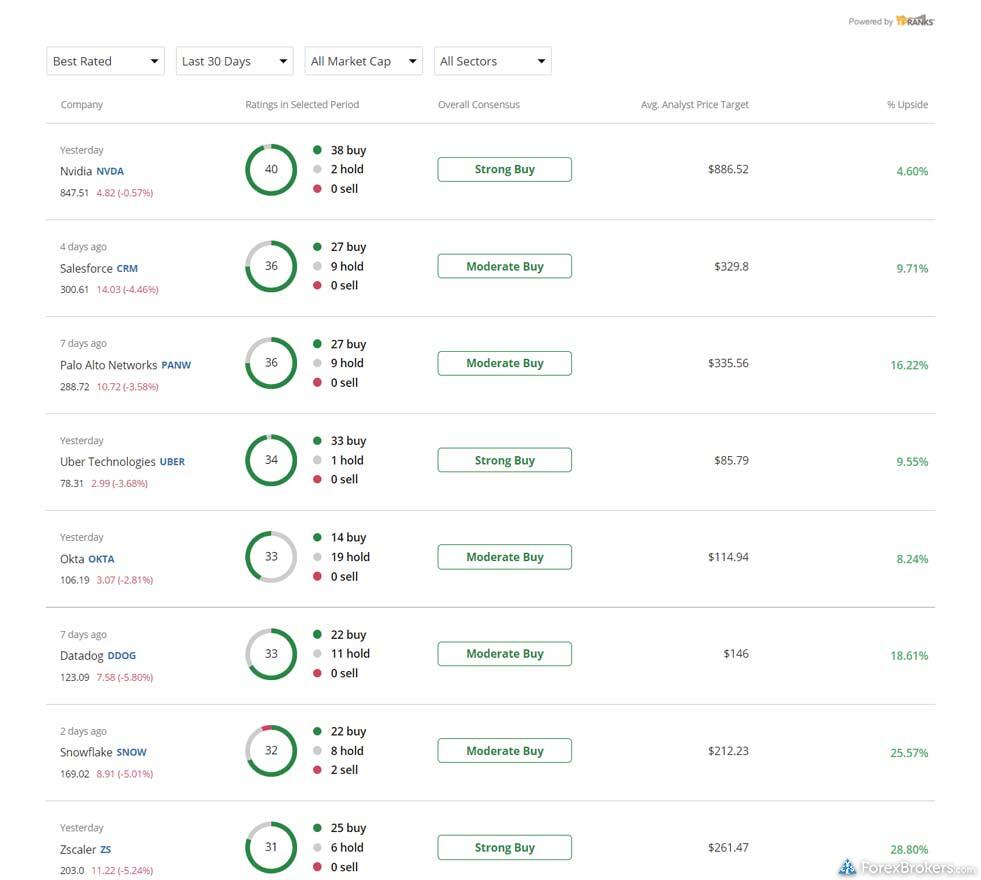Click Okta's 33 ratings donut chart
The height and width of the screenshot is (880, 981).
(x=271, y=557)
